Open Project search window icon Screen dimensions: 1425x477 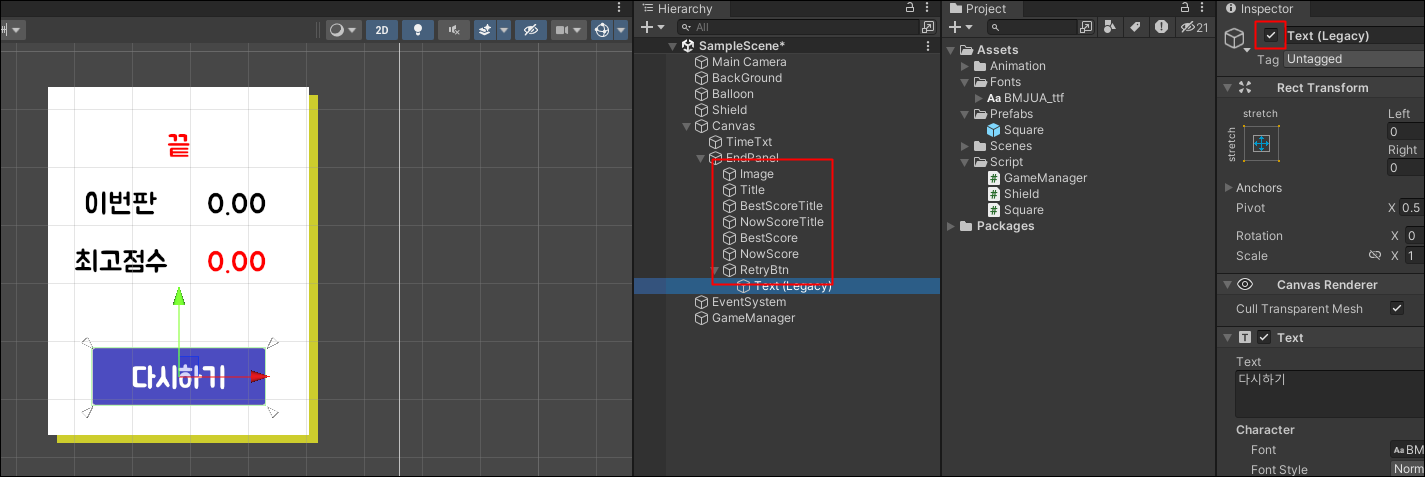click(x=1087, y=27)
